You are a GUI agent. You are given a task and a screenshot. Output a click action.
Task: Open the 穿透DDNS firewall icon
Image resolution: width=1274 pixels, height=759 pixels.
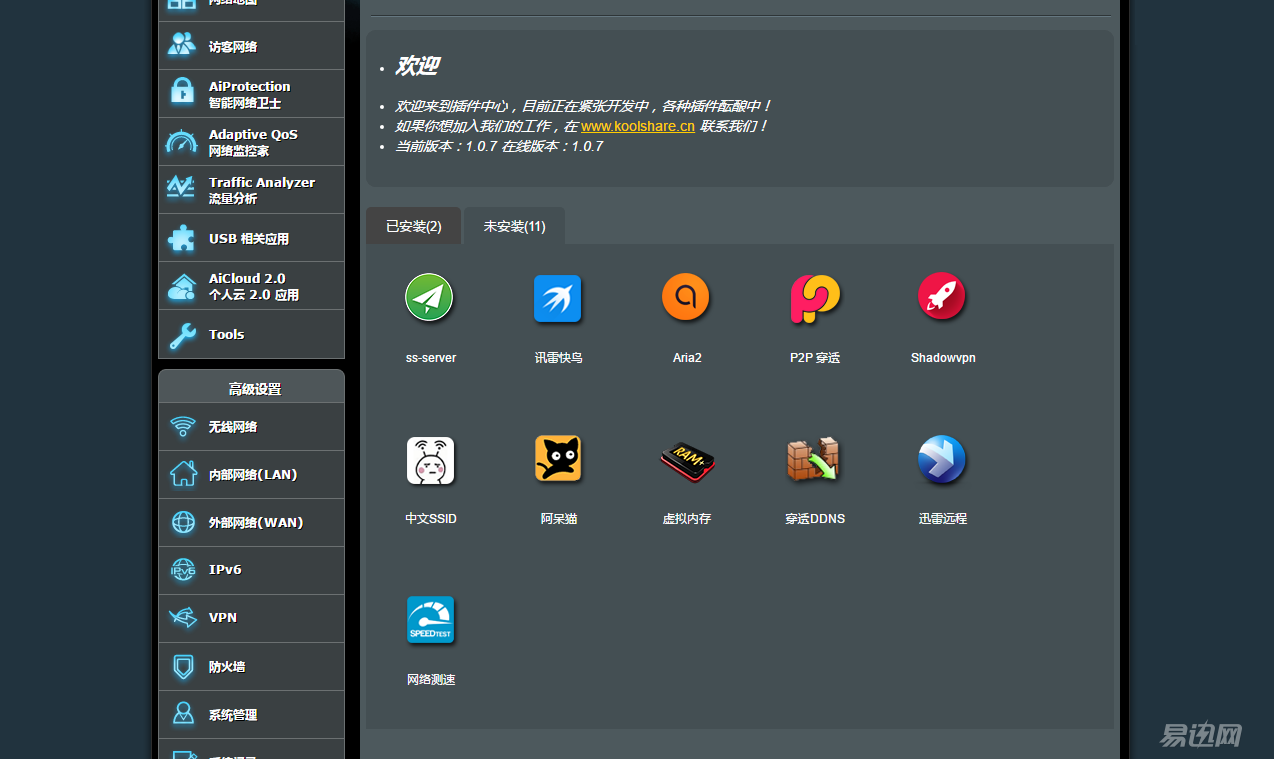tap(814, 460)
